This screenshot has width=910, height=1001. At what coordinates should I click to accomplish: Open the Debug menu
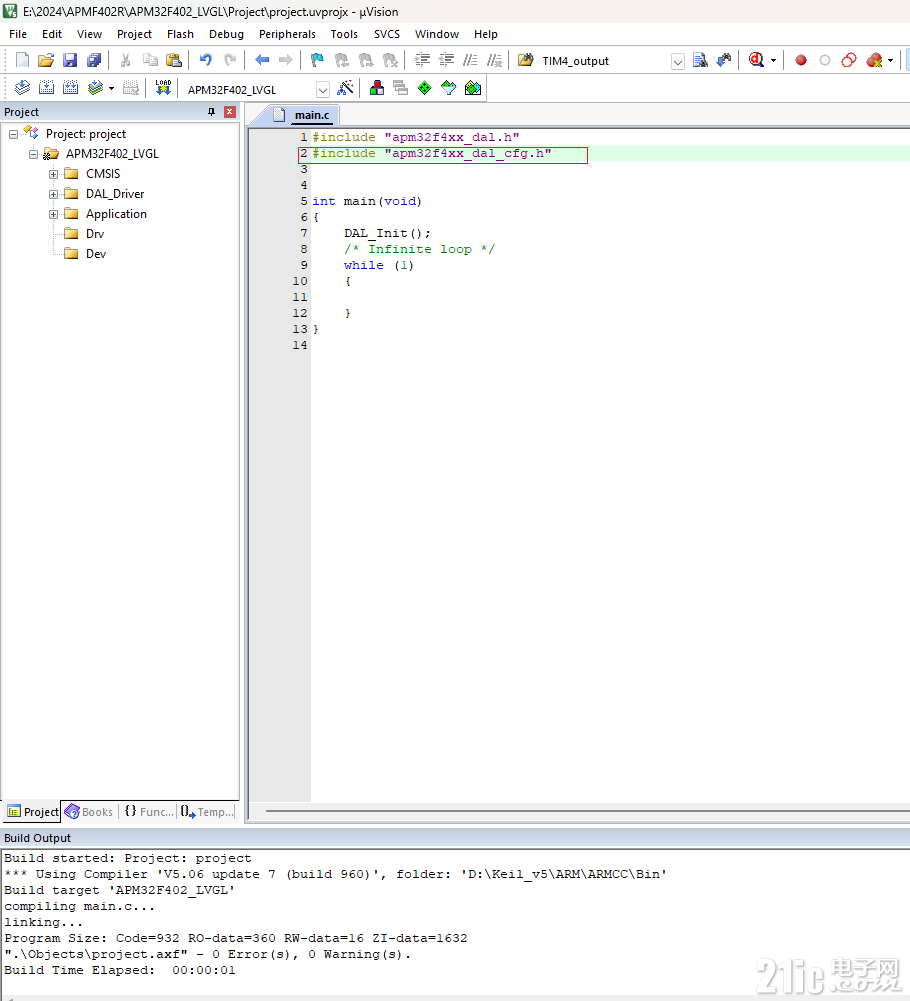pyautogui.click(x=226, y=34)
